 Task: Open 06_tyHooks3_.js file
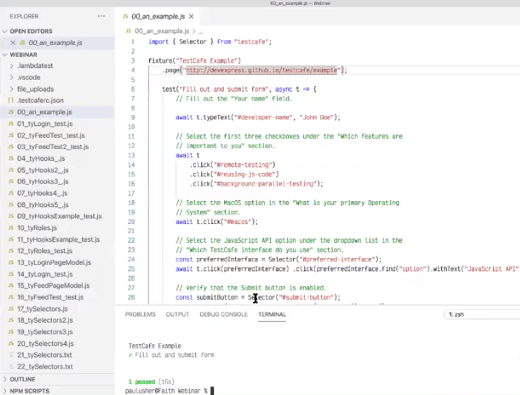tap(43, 181)
